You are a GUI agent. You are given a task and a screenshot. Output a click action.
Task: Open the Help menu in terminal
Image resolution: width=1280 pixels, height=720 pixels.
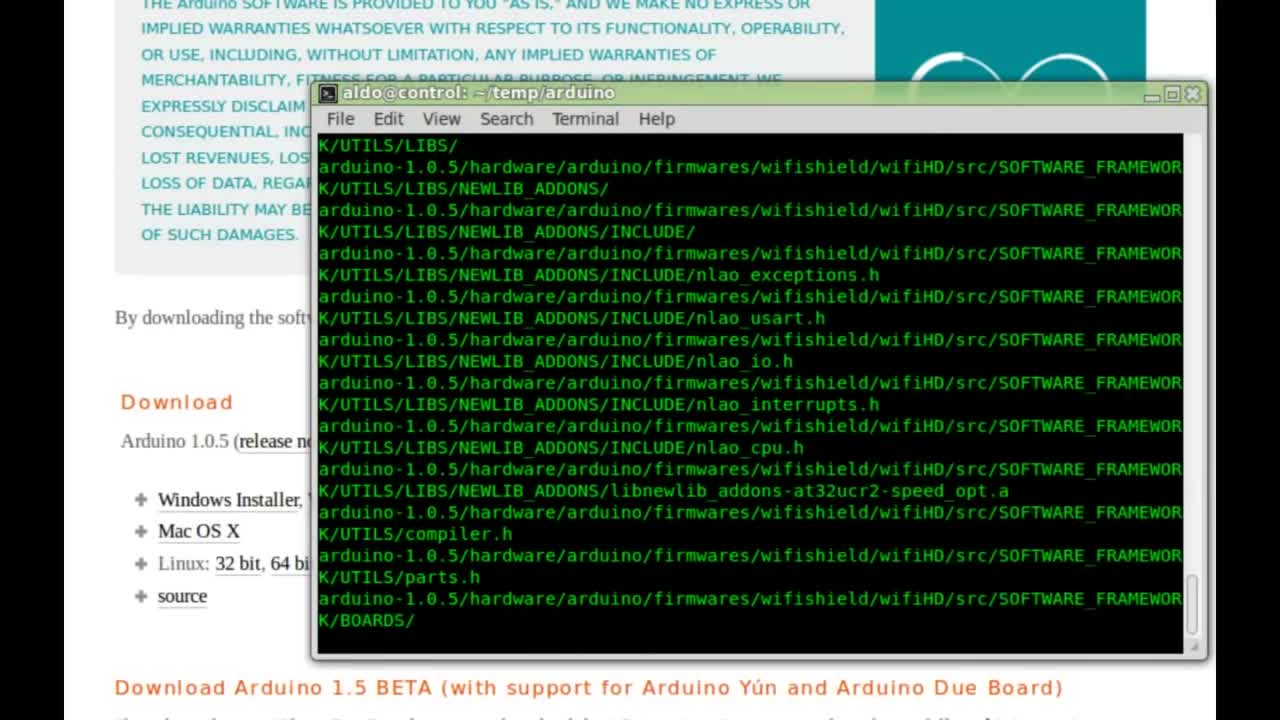pos(656,118)
